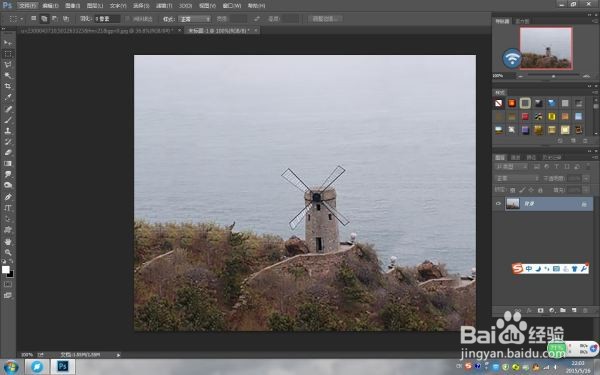Select the Crop tool

pos(8,86)
